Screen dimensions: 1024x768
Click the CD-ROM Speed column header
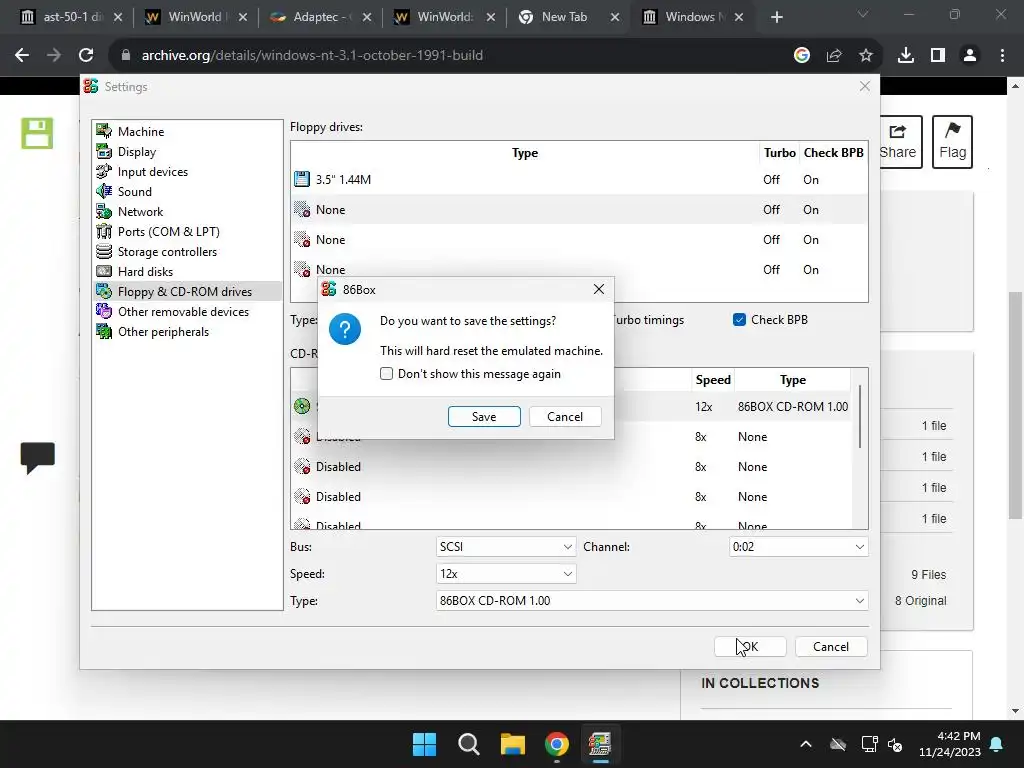(x=712, y=380)
